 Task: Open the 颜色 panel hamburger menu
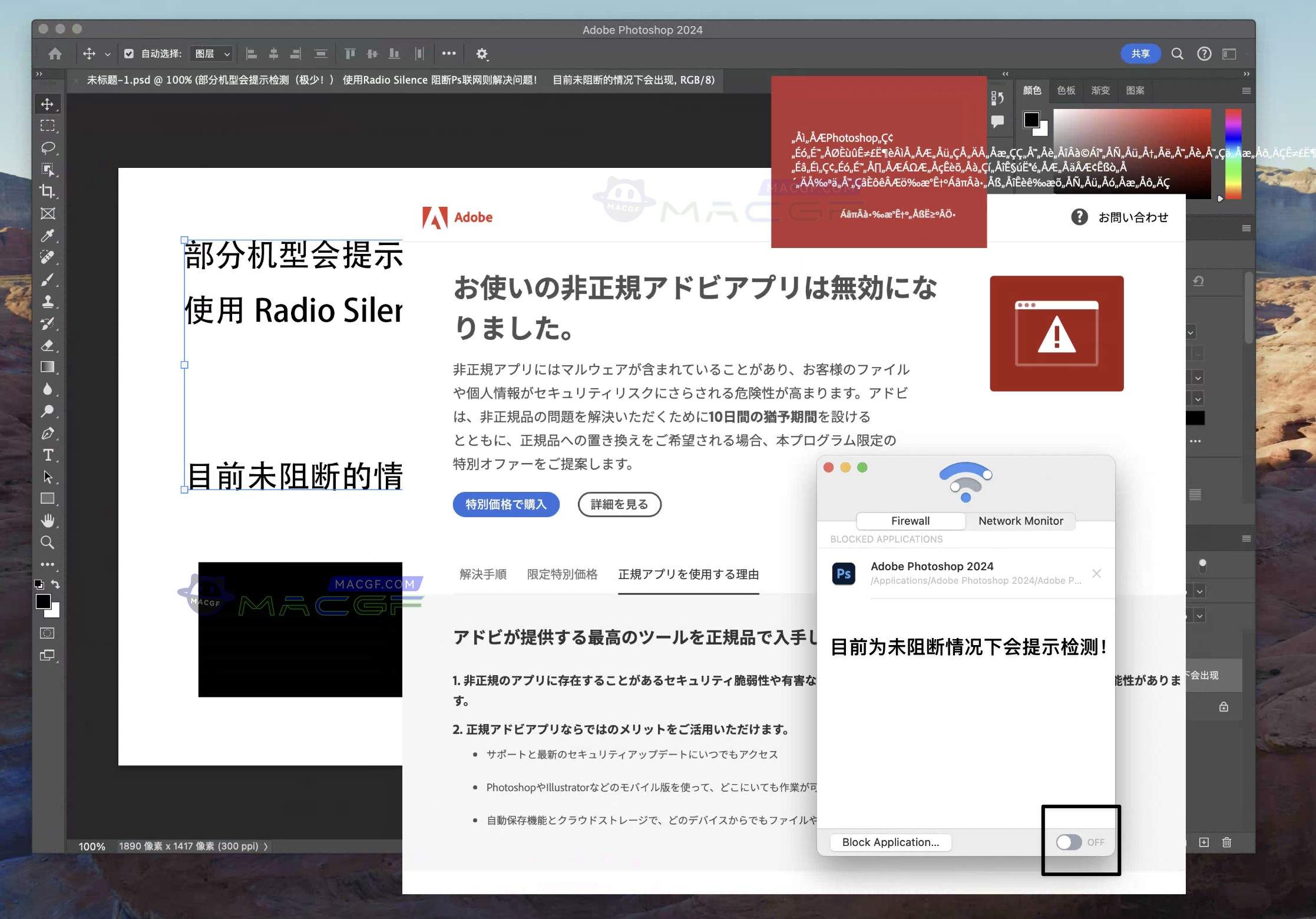tap(1246, 90)
